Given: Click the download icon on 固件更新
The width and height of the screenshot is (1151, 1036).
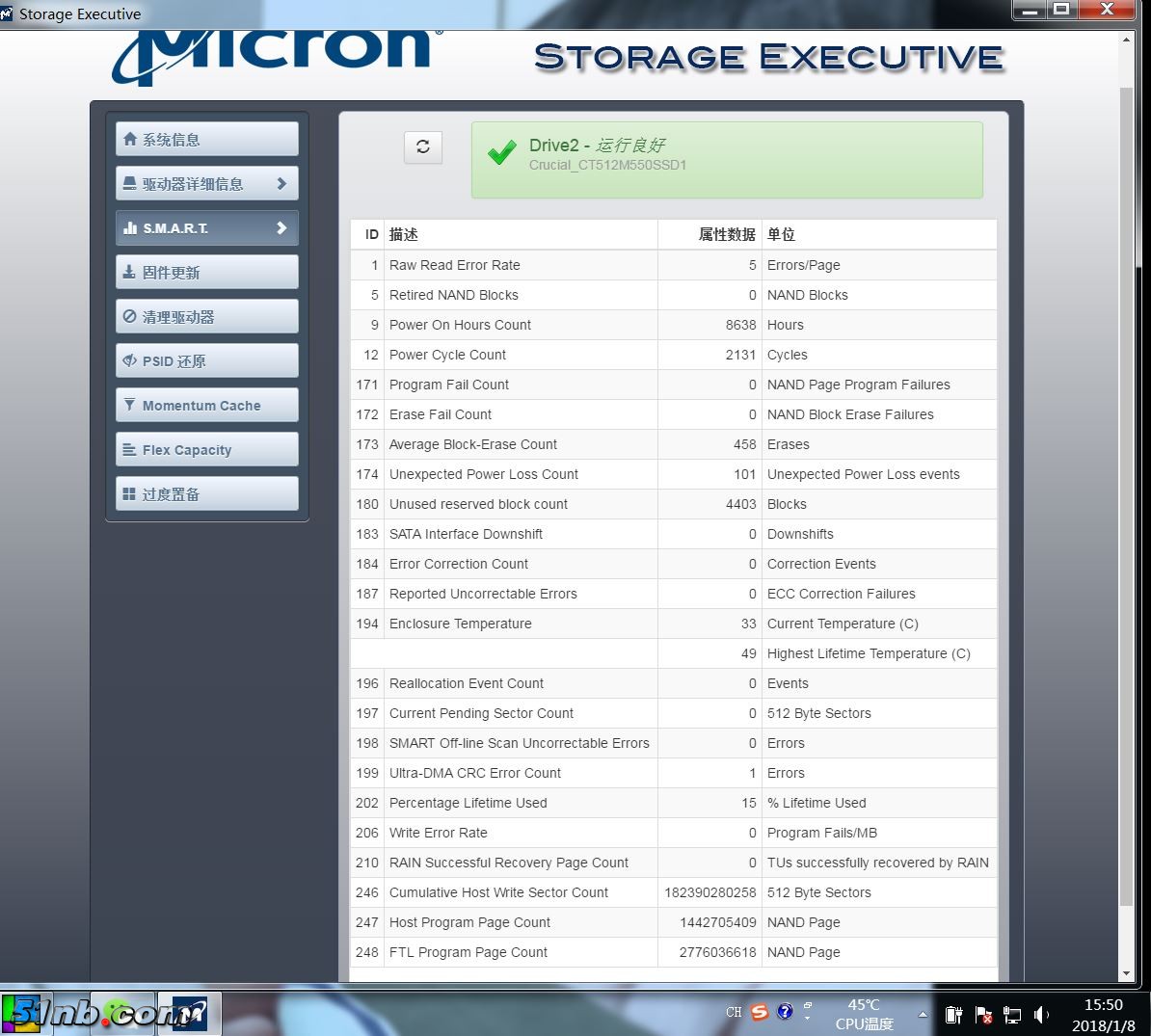Looking at the screenshot, I should pyautogui.click(x=129, y=273).
